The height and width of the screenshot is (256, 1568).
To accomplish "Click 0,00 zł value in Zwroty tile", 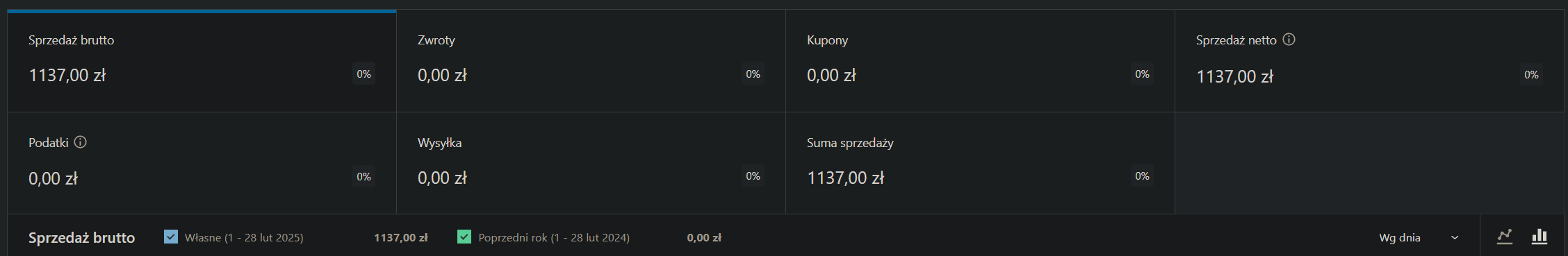I will click(x=442, y=75).
